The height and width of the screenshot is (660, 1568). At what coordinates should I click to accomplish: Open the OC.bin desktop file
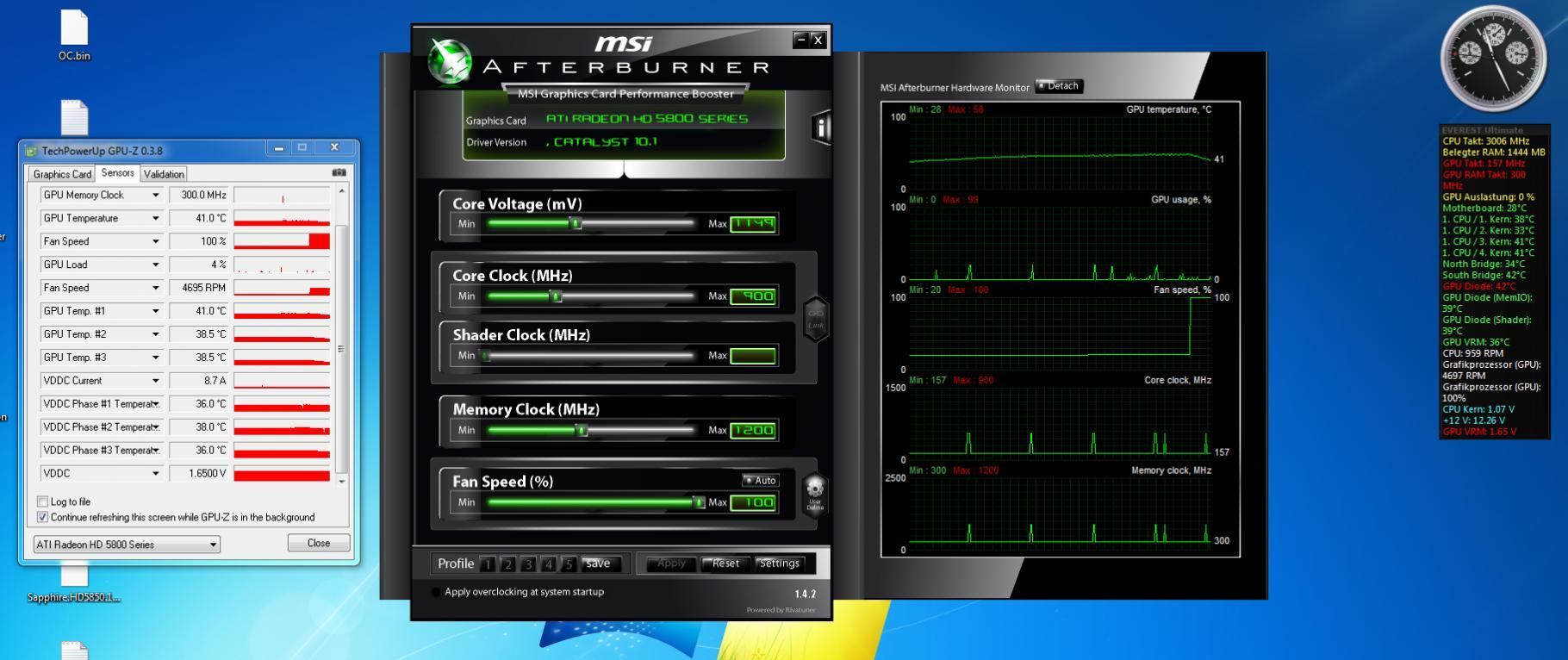tap(74, 35)
